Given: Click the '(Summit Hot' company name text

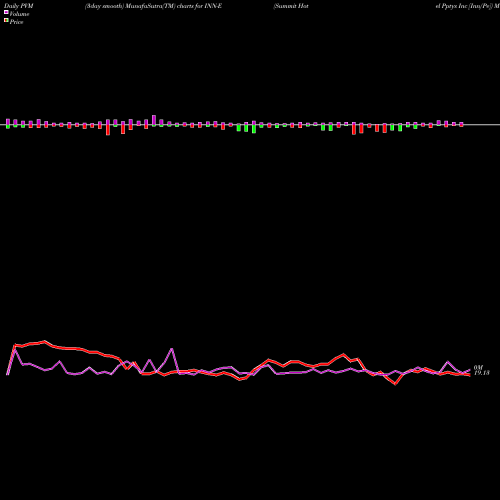Looking at the screenshot, I should point(291,6).
